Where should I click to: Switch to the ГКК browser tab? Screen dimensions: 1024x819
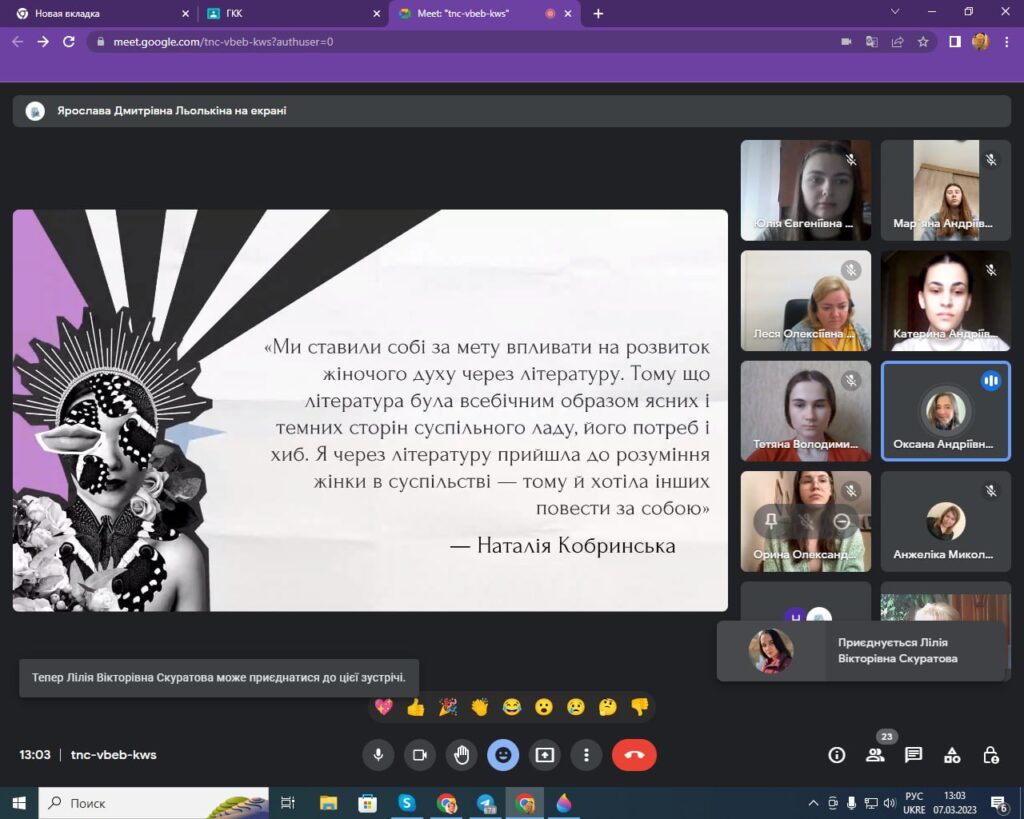click(x=290, y=13)
